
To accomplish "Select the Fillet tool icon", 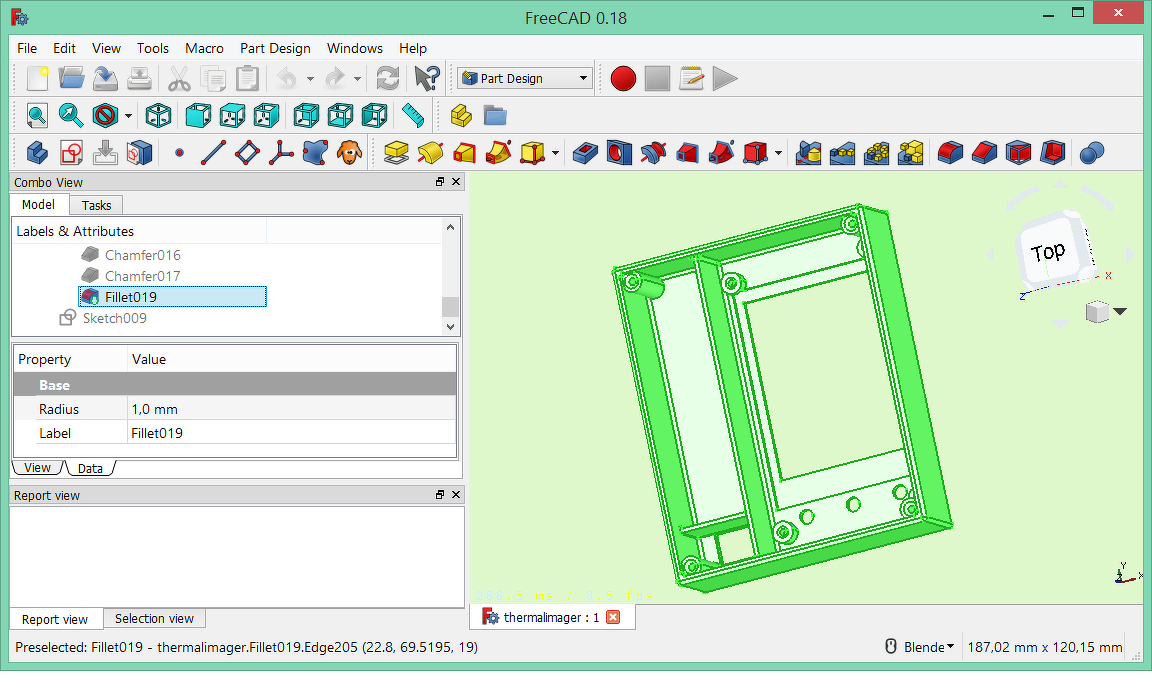I will 950,153.
